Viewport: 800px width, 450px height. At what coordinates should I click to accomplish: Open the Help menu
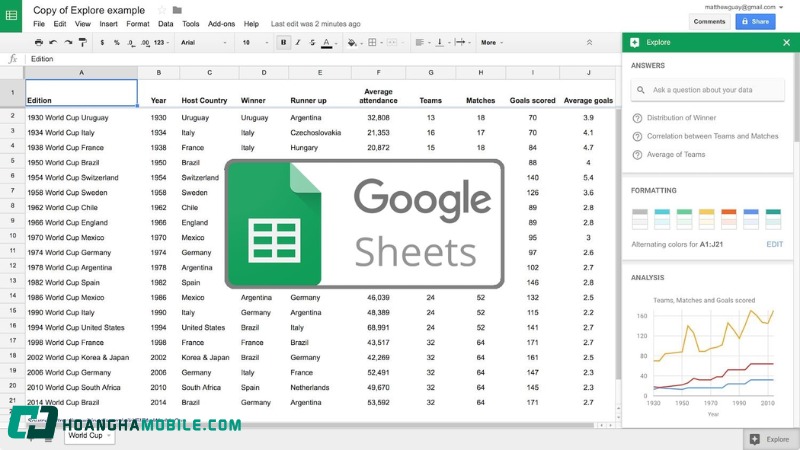pos(251,24)
